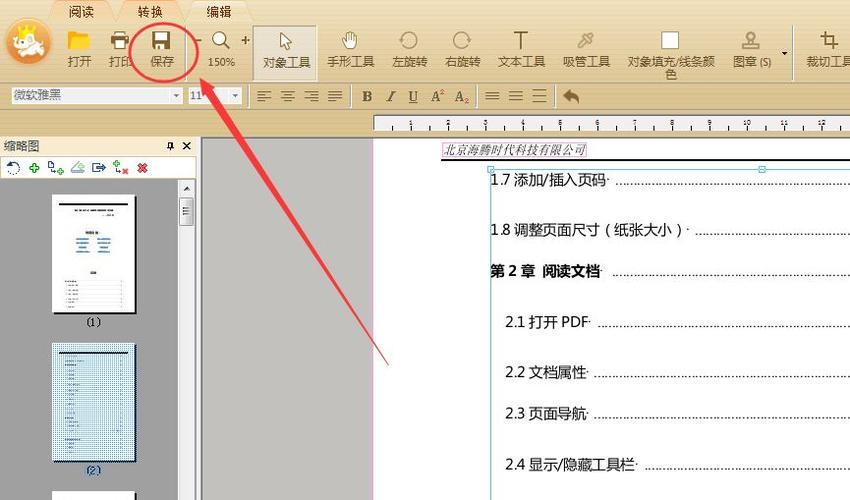The image size is (850, 500).
Task: Zoom out with the minus button
Action: [x=198, y=40]
